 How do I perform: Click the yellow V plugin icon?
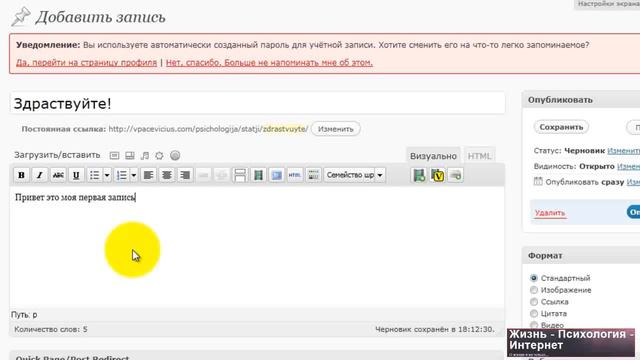pyautogui.click(x=438, y=175)
